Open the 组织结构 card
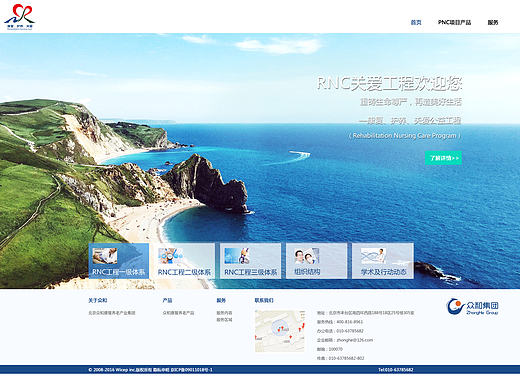The height and width of the screenshot is (390, 520). point(316,261)
